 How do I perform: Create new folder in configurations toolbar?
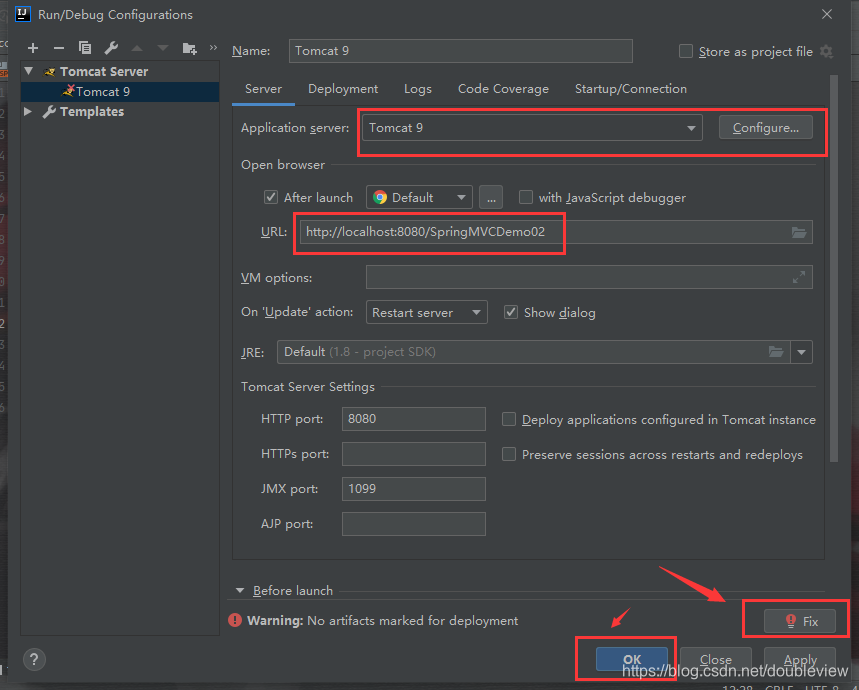pyautogui.click(x=190, y=48)
